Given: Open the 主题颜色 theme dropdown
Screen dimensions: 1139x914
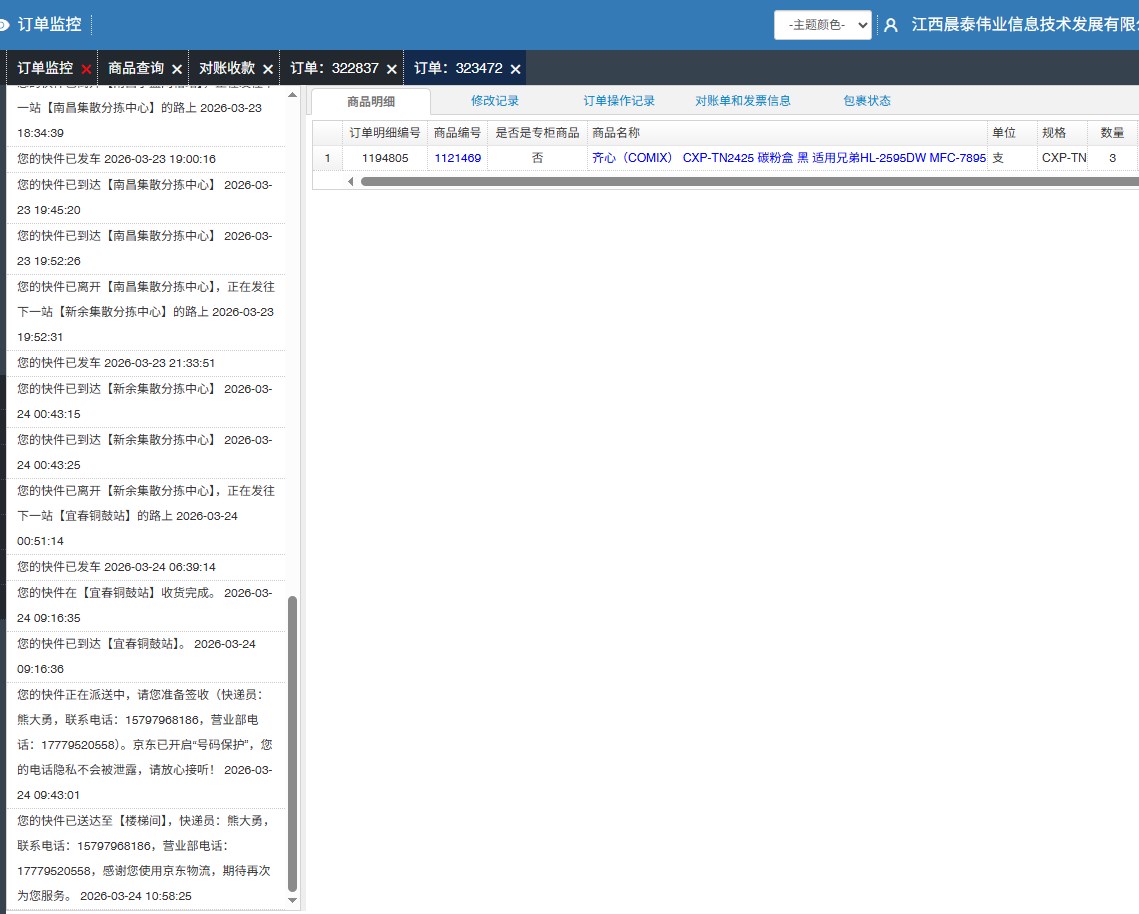Looking at the screenshot, I should pyautogui.click(x=822, y=25).
